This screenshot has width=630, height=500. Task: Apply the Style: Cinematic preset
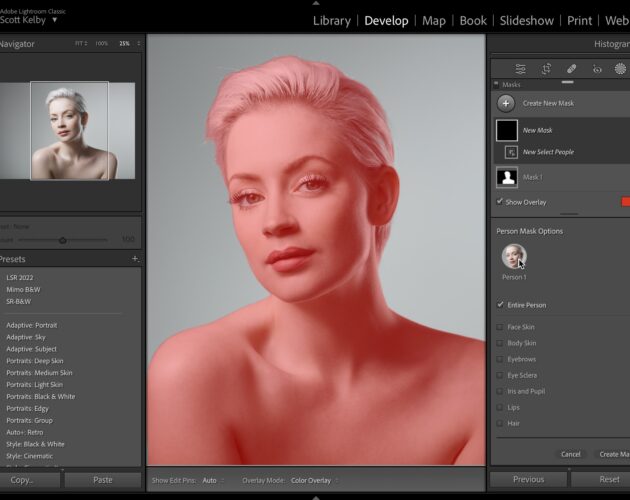pos(29,456)
